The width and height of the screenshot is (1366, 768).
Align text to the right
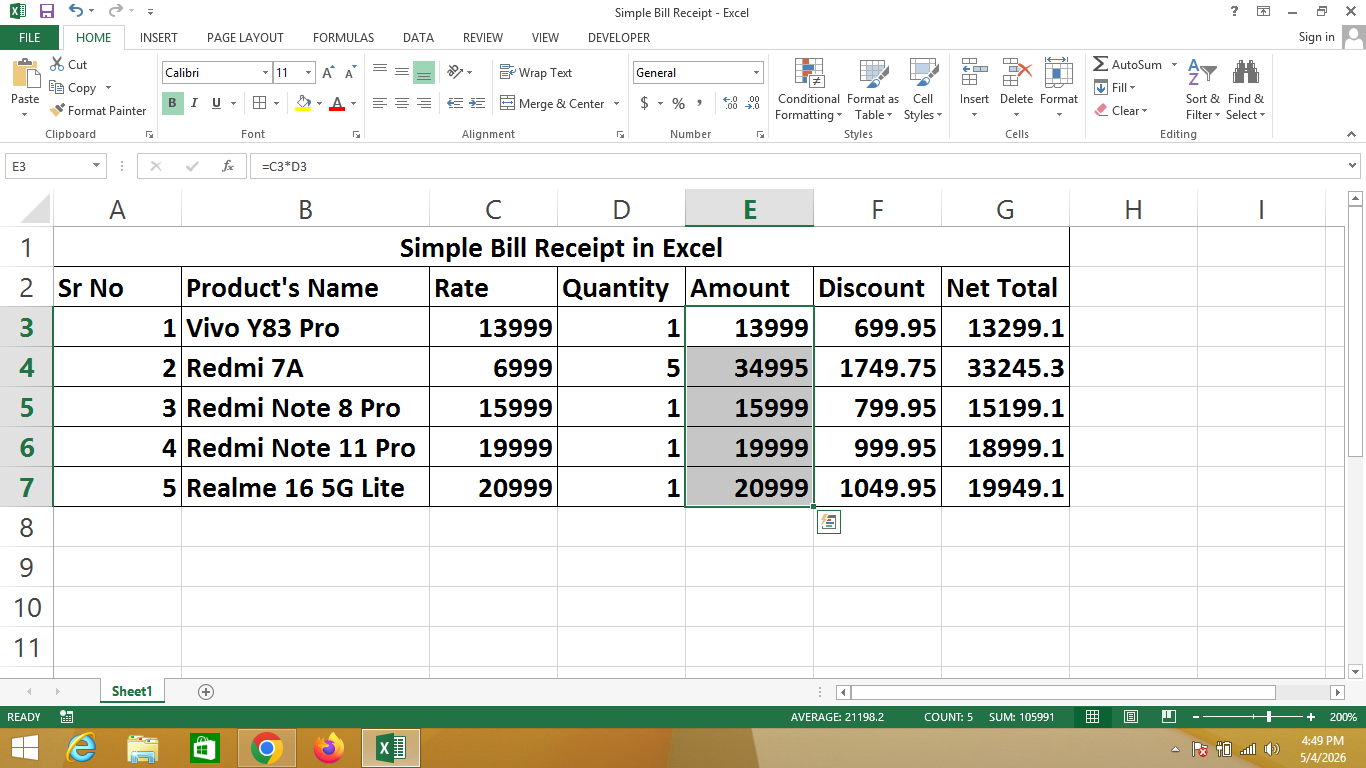click(423, 103)
